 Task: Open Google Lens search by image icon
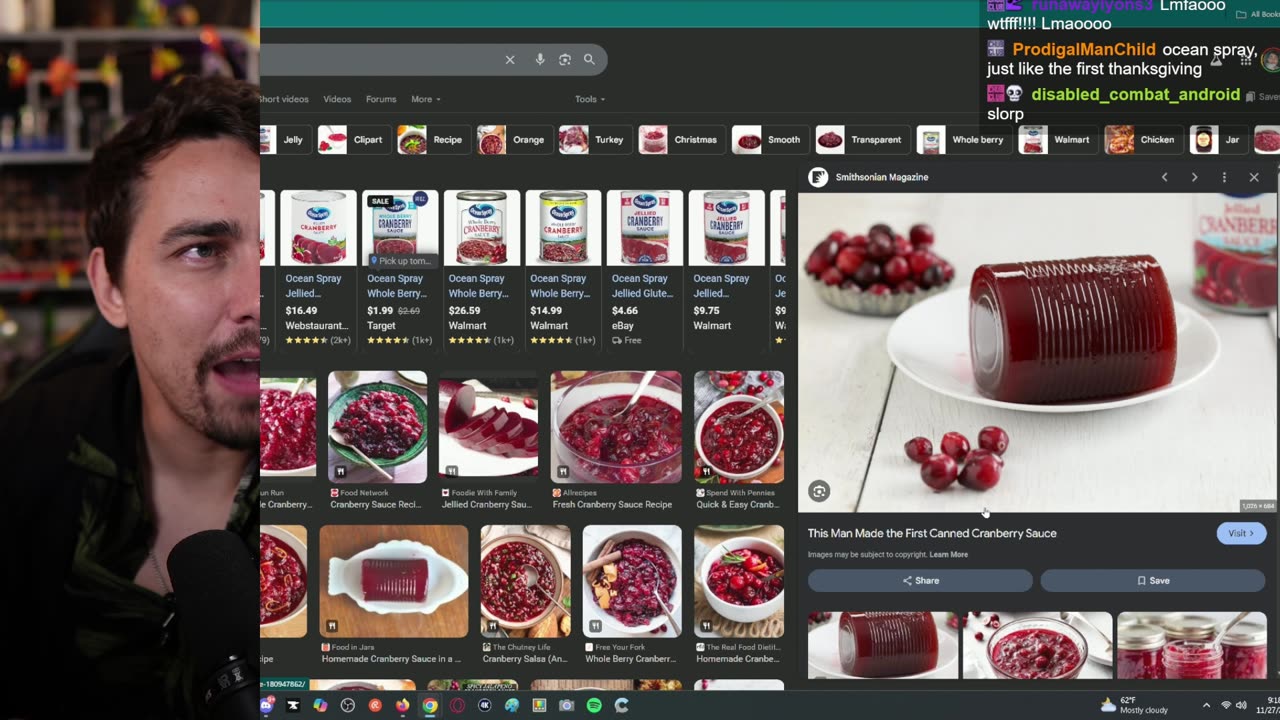[565, 60]
